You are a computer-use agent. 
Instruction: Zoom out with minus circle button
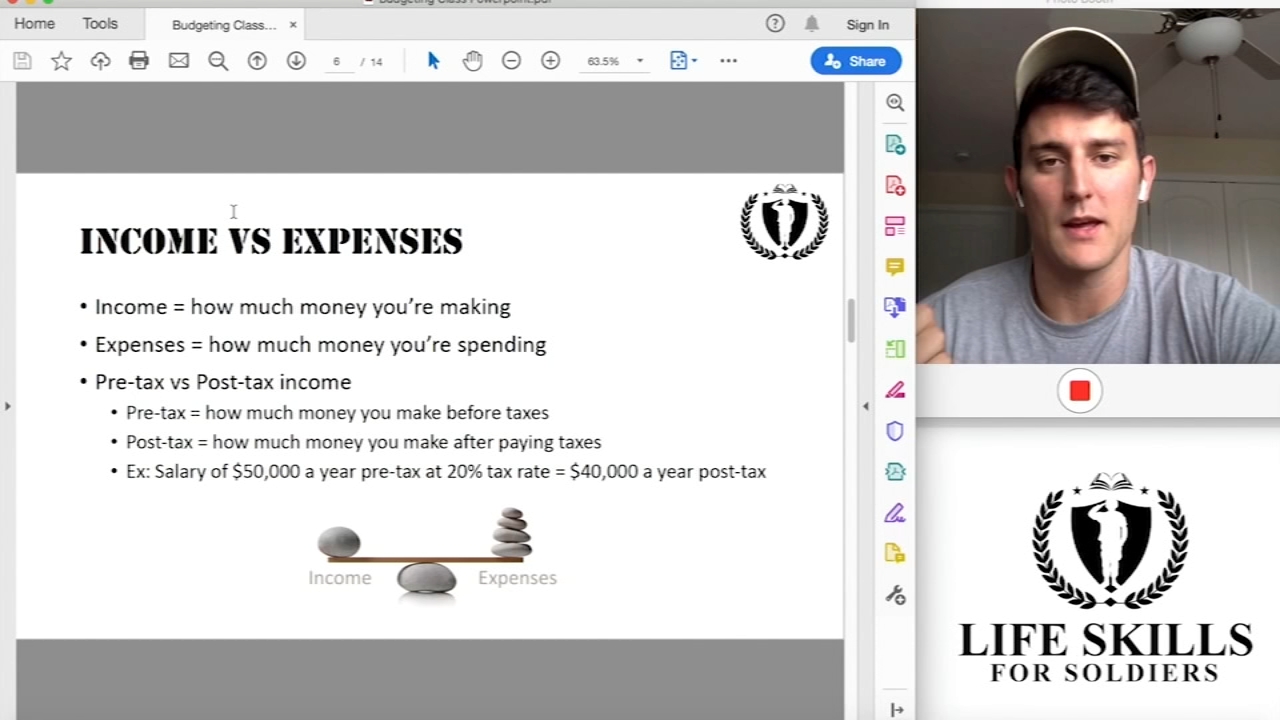(511, 61)
